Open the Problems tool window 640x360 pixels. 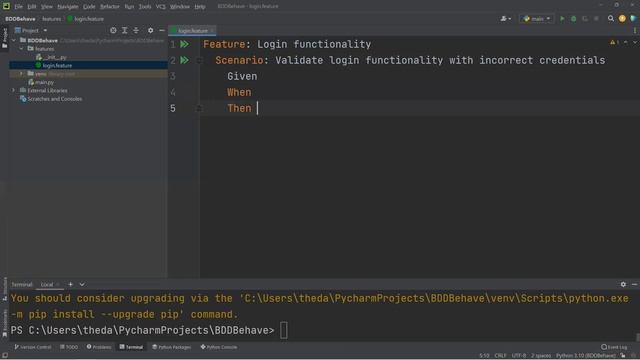[99, 347]
